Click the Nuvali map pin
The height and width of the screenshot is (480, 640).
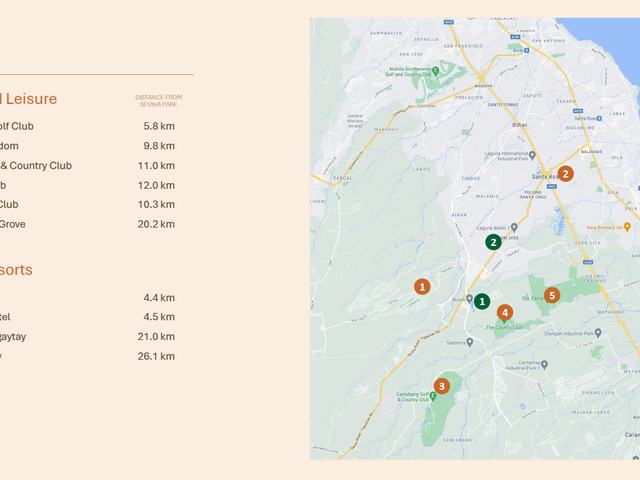(x=469, y=299)
